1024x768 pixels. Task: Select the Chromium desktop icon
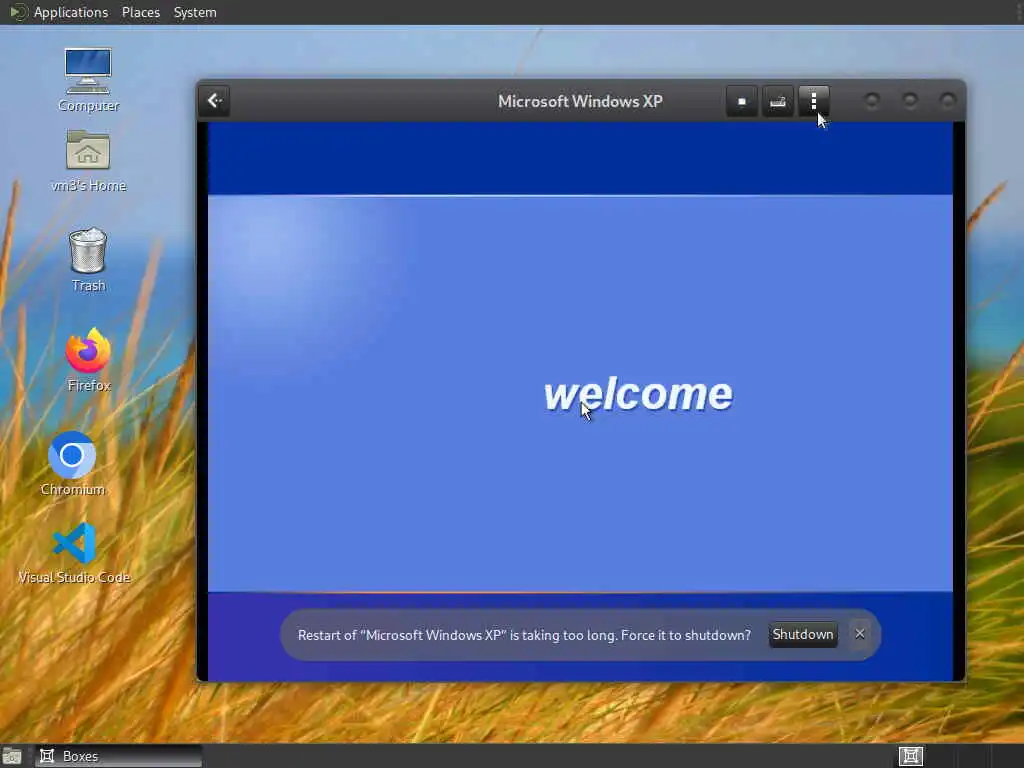coord(72,464)
